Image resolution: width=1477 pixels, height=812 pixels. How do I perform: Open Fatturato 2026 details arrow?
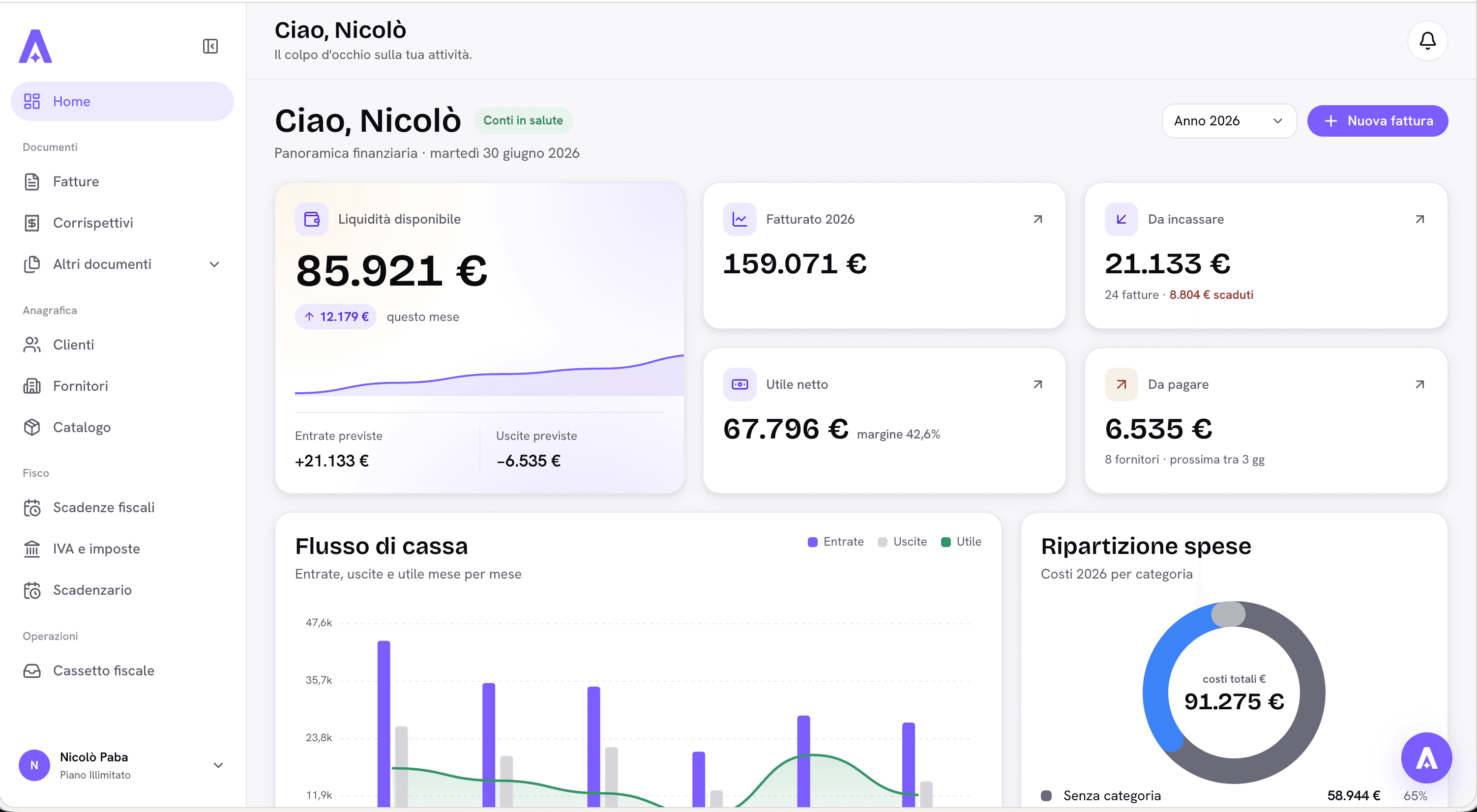1037,220
